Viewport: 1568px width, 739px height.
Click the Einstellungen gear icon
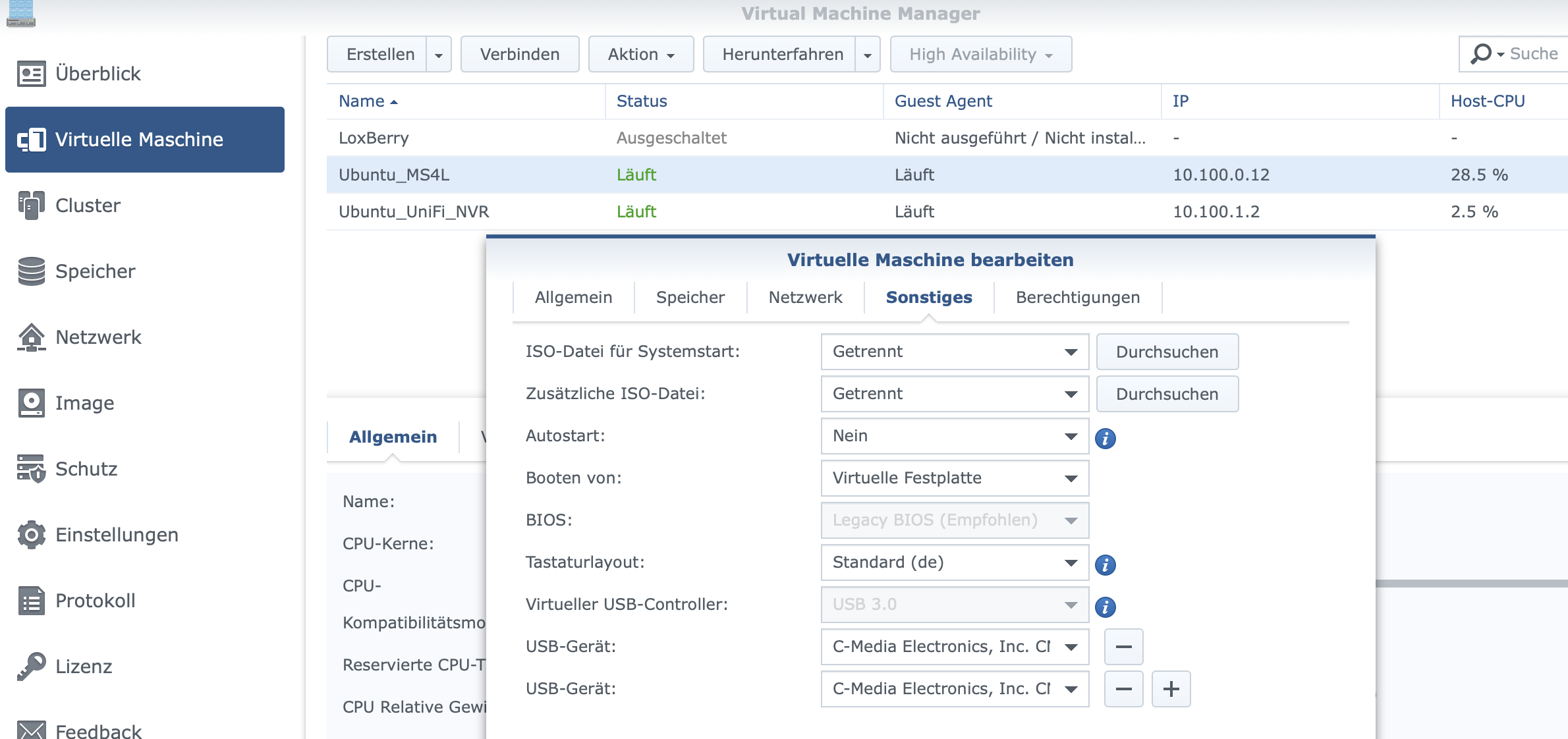31,535
